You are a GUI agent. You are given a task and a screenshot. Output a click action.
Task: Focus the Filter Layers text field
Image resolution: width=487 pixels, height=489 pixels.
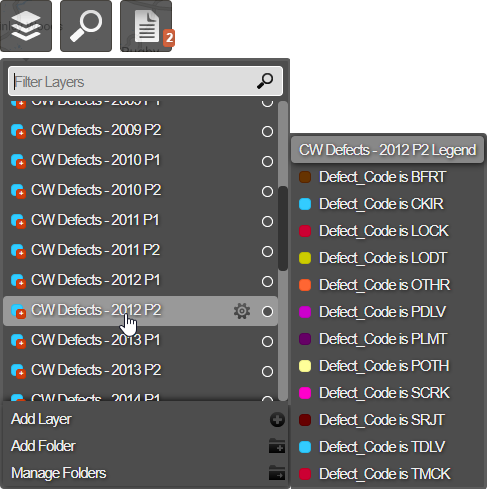click(133, 81)
